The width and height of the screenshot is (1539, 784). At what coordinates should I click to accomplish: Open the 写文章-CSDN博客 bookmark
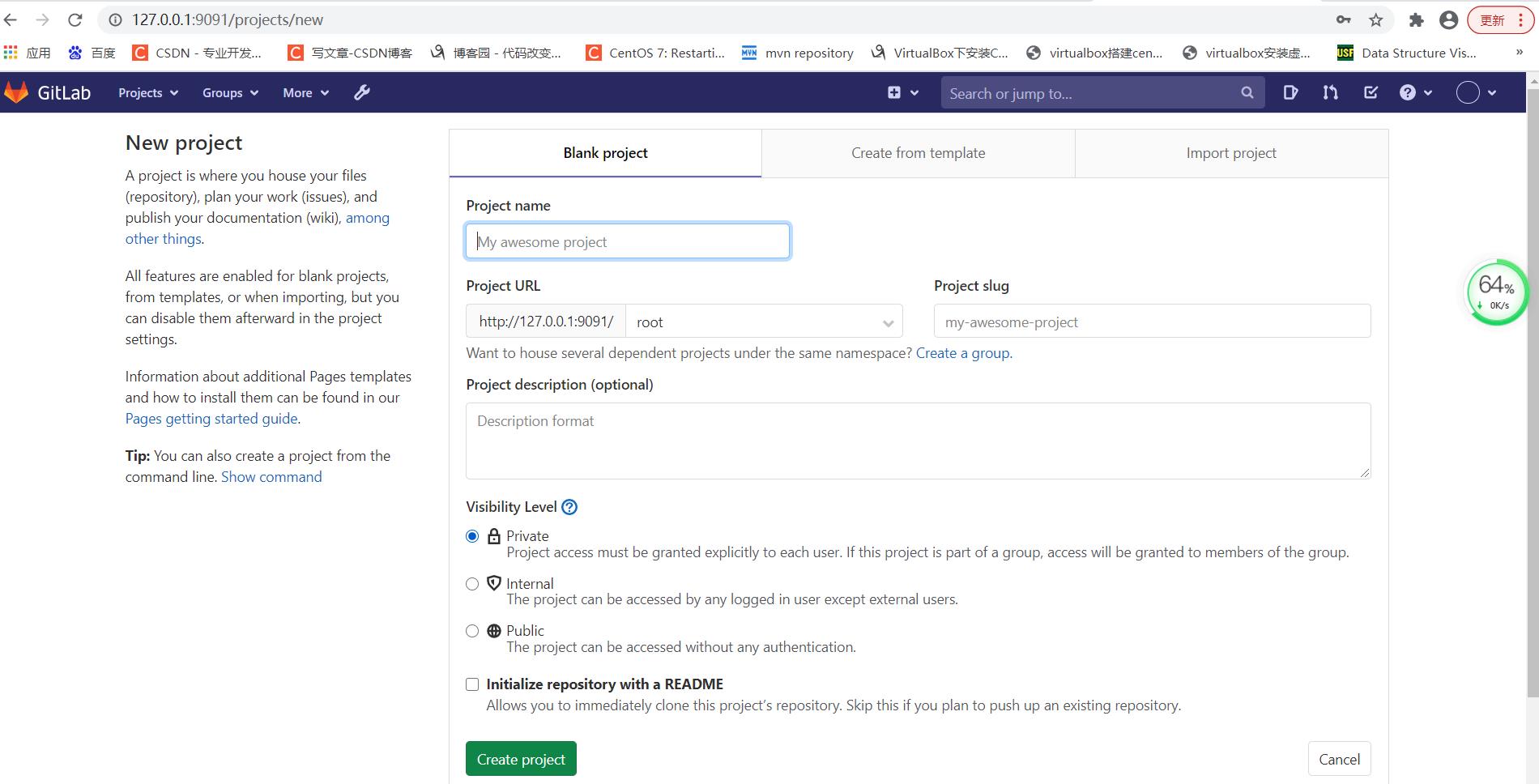click(351, 53)
